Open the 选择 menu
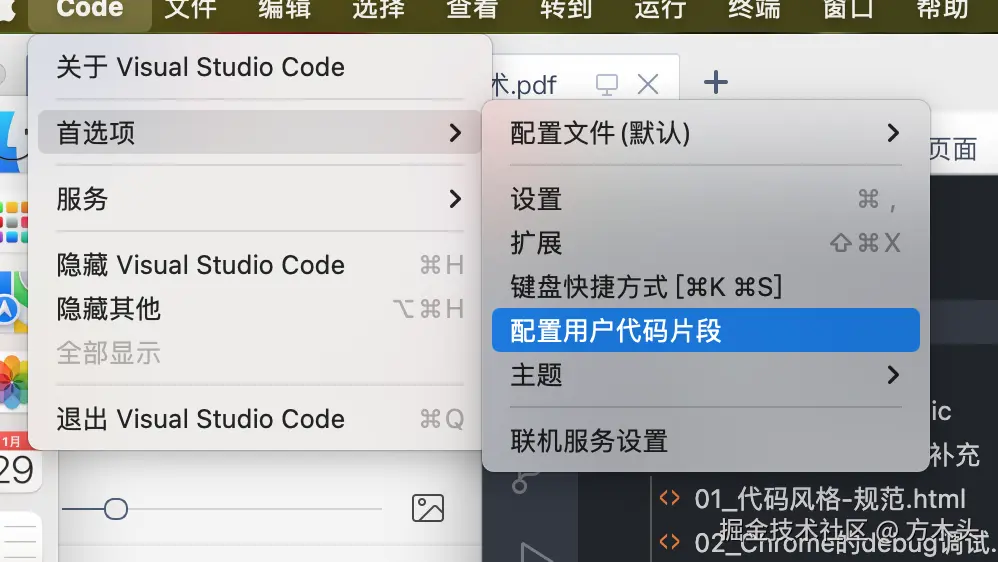 click(379, 9)
